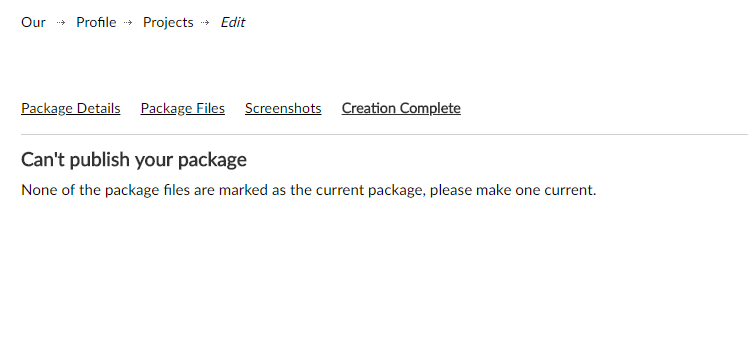
Task: Go to the Our breadcrumb link
Action: (33, 22)
